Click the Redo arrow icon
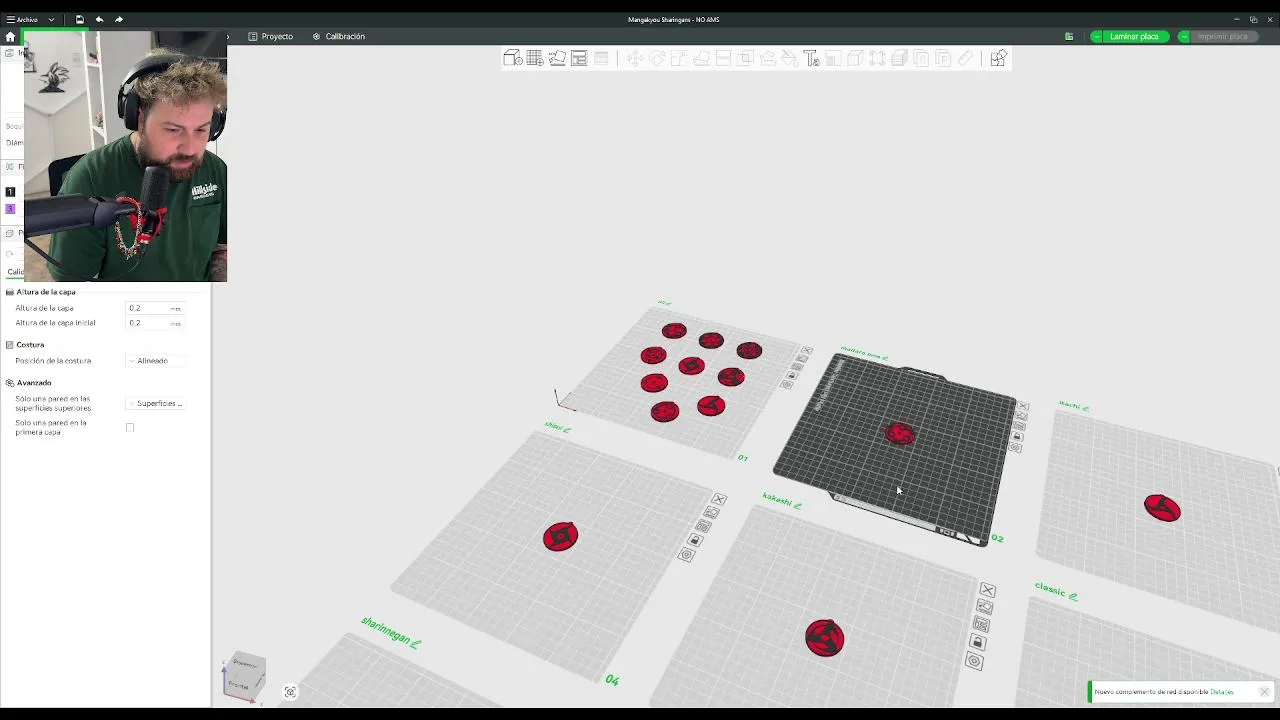 click(118, 19)
